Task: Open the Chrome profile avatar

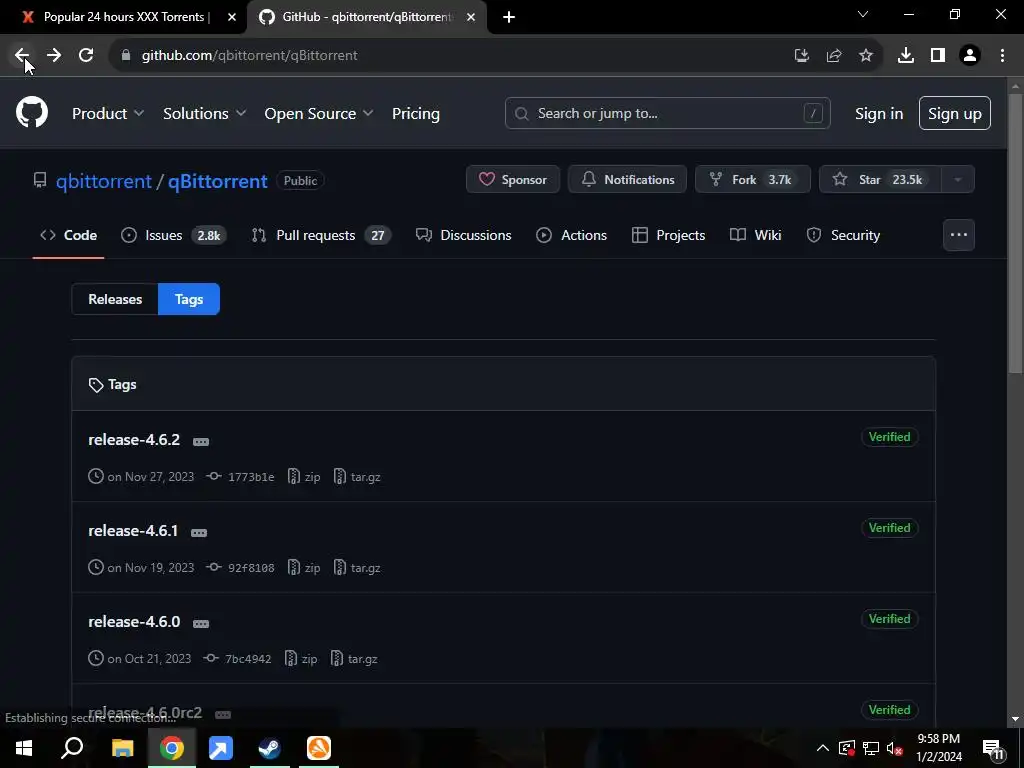Action: tap(970, 56)
